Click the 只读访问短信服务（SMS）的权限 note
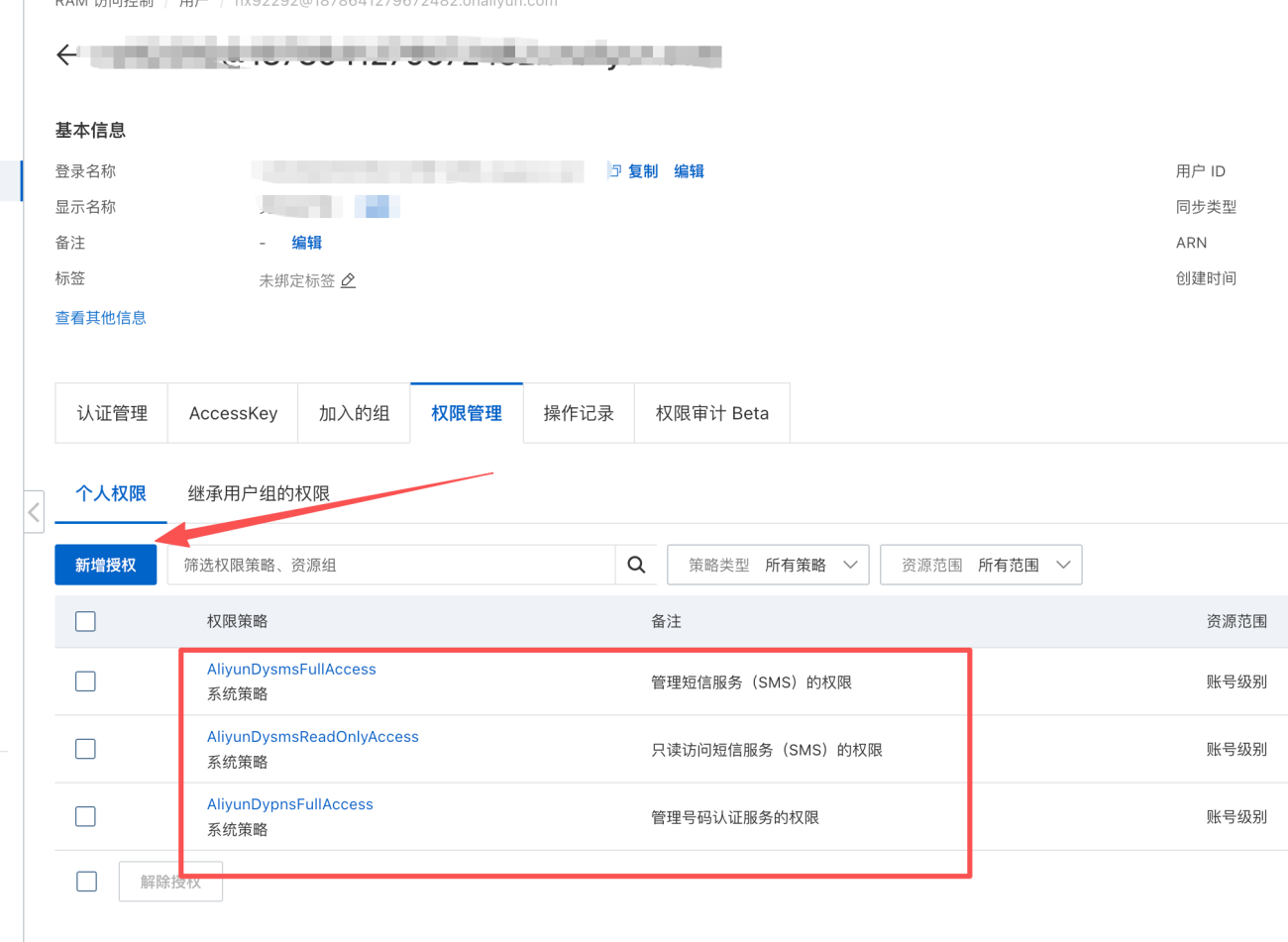Screen dimensions: 1288x942 tap(767, 750)
